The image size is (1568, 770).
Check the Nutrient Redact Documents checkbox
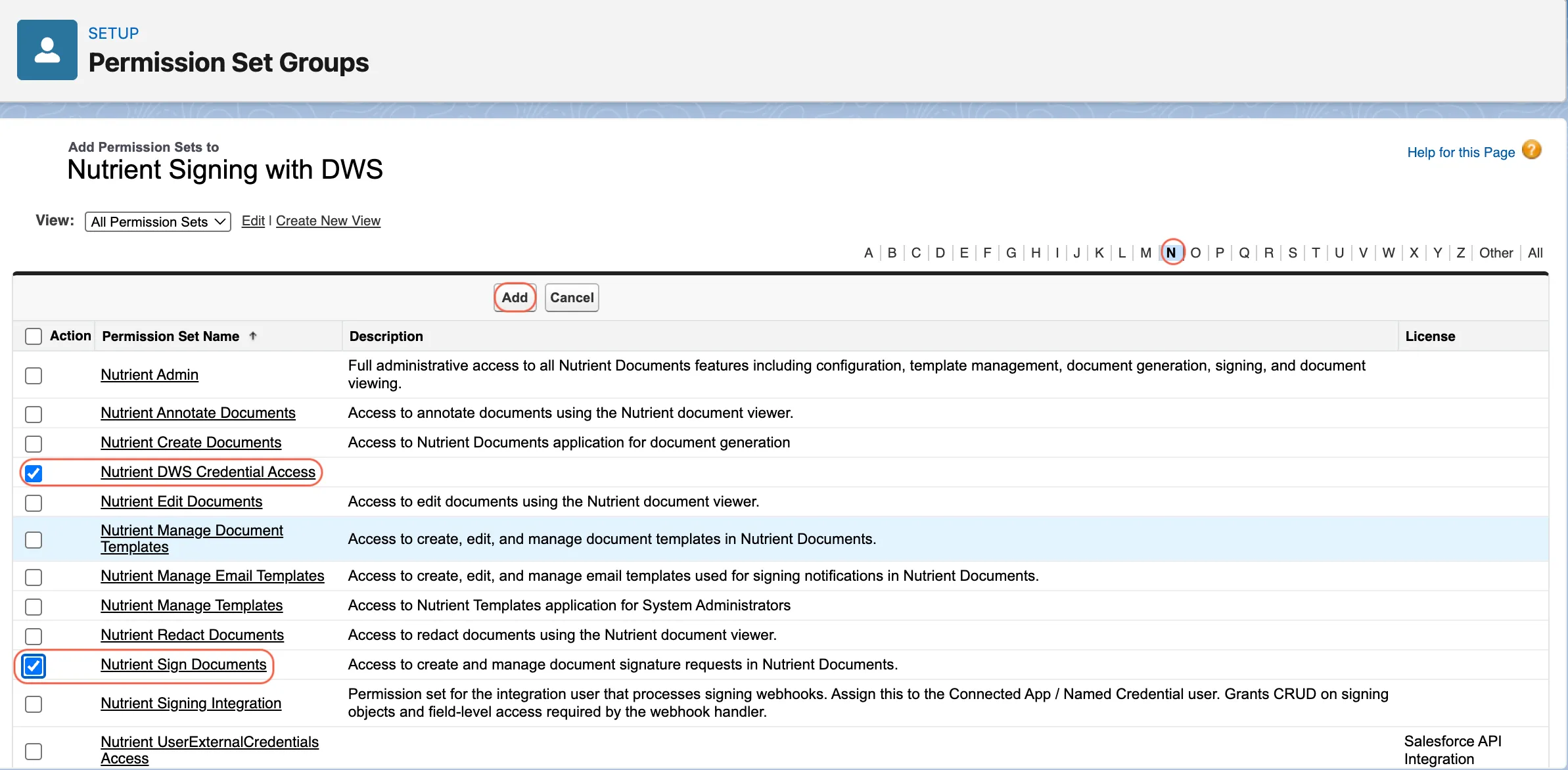pos(34,636)
